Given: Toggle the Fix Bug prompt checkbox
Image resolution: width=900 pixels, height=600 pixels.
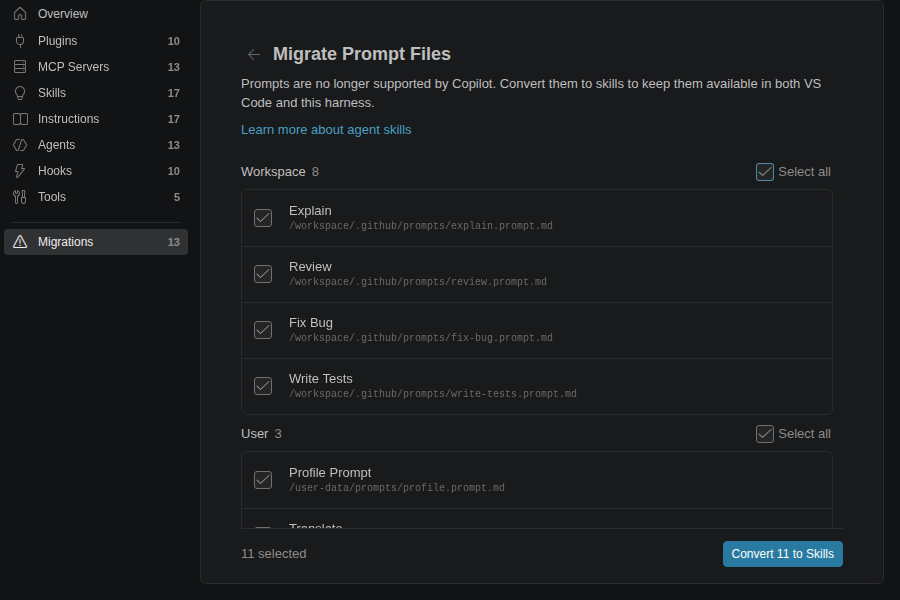Looking at the screenshot, I should click(263, 330).
